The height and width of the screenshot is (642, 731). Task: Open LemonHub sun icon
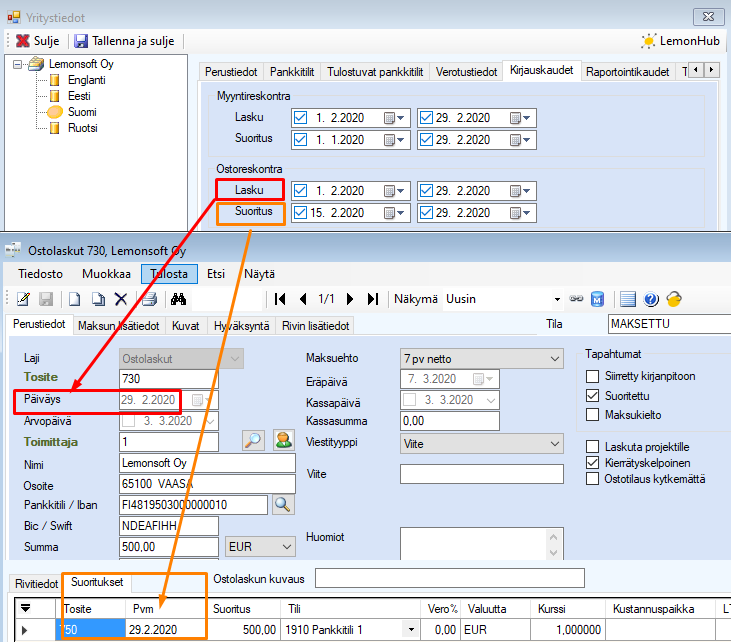pos(648,41)
